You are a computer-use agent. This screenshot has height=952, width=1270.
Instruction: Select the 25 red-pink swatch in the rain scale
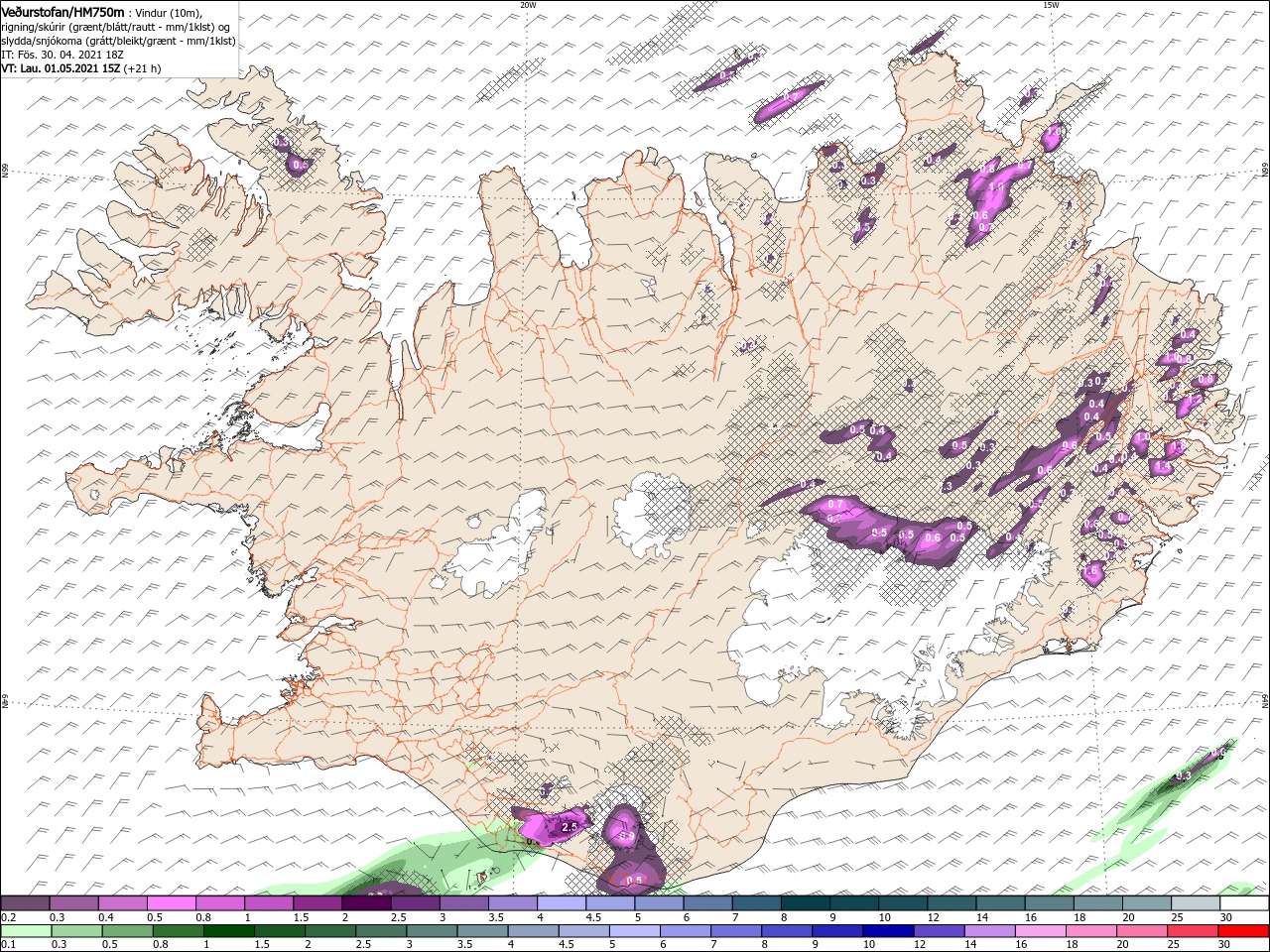pos(1193,931)
